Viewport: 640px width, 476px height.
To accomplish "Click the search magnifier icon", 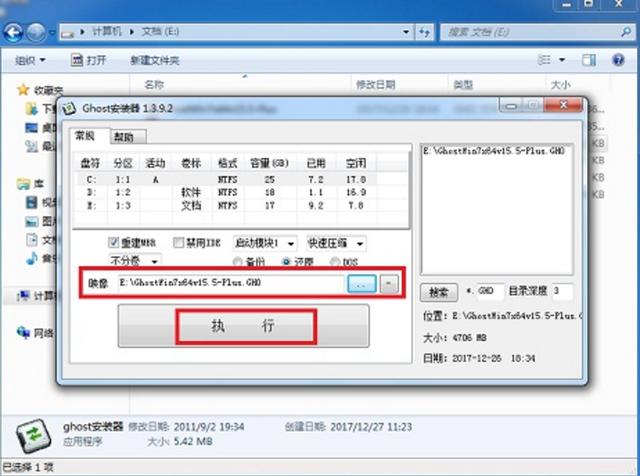I will point(625,32).
